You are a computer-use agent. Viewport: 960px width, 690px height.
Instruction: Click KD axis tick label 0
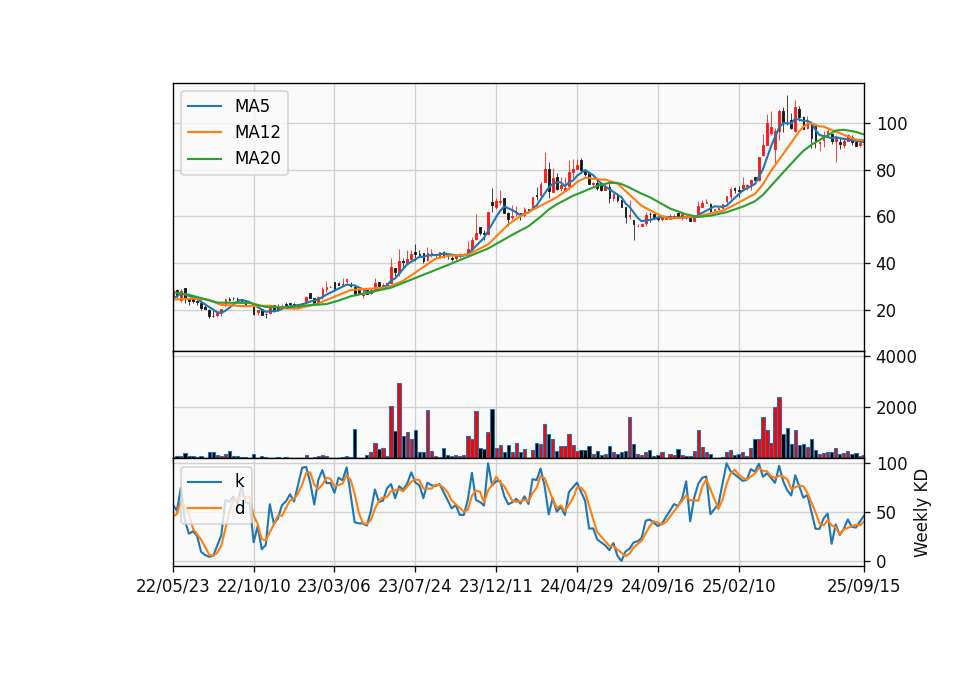[881, 561]
